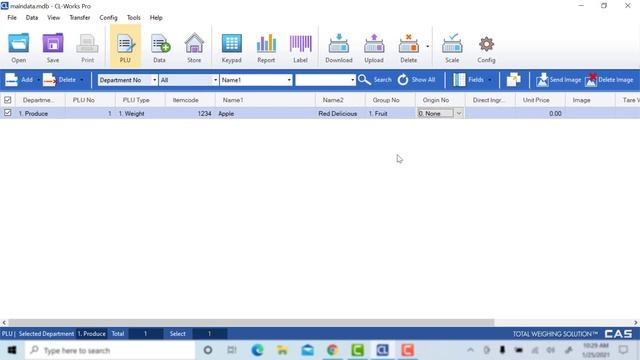640x360 pixels.
Task: Select the 1. Fruit group cell
Action: [x=390, y=113]
